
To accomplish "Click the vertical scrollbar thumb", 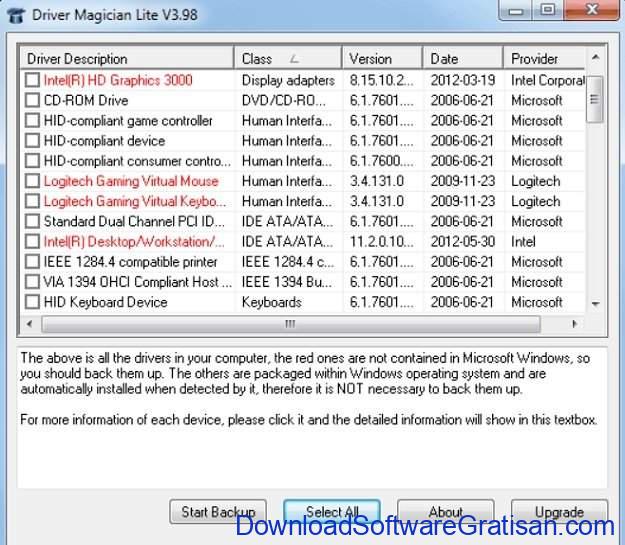I will (x=594, y=100).
